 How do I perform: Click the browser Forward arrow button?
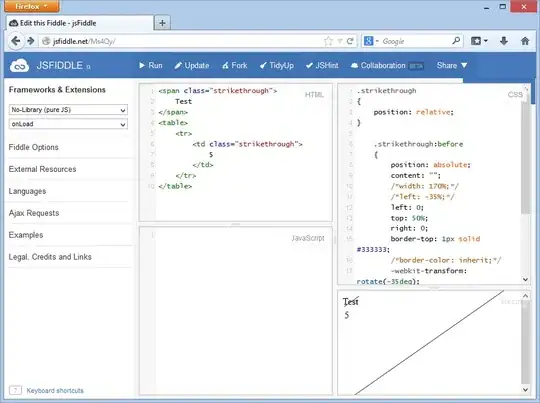tap(31, 41)
